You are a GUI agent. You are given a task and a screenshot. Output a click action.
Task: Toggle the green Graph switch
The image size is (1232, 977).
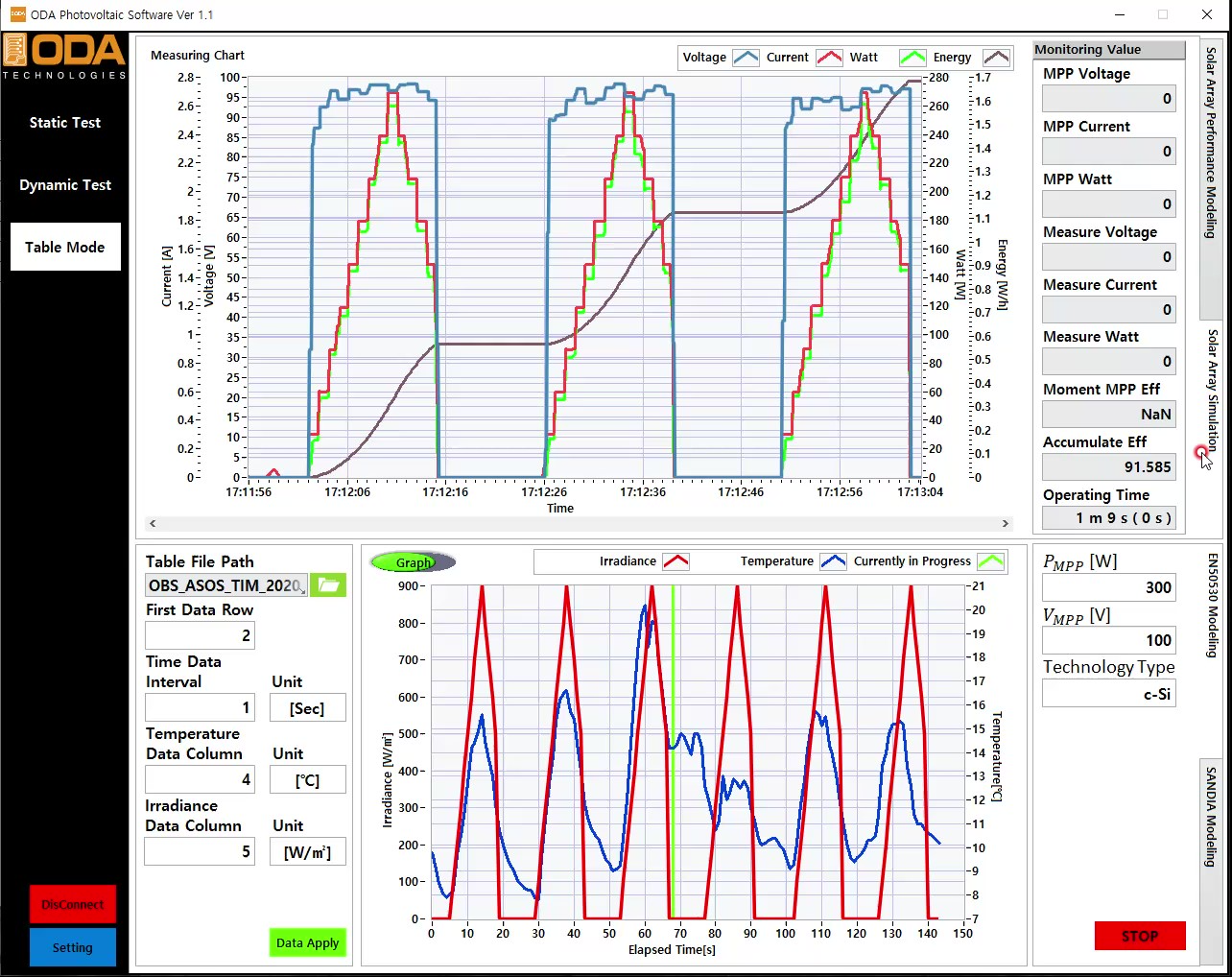(413, 562)
